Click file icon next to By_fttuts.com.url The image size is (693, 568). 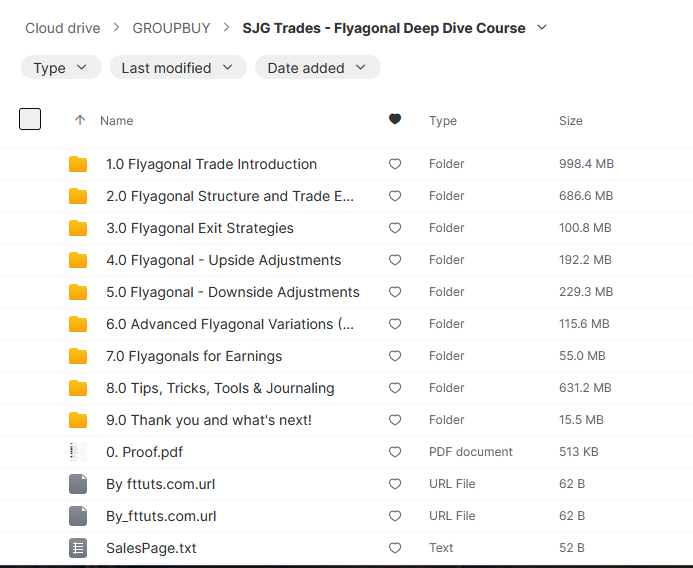coord(78,516)
